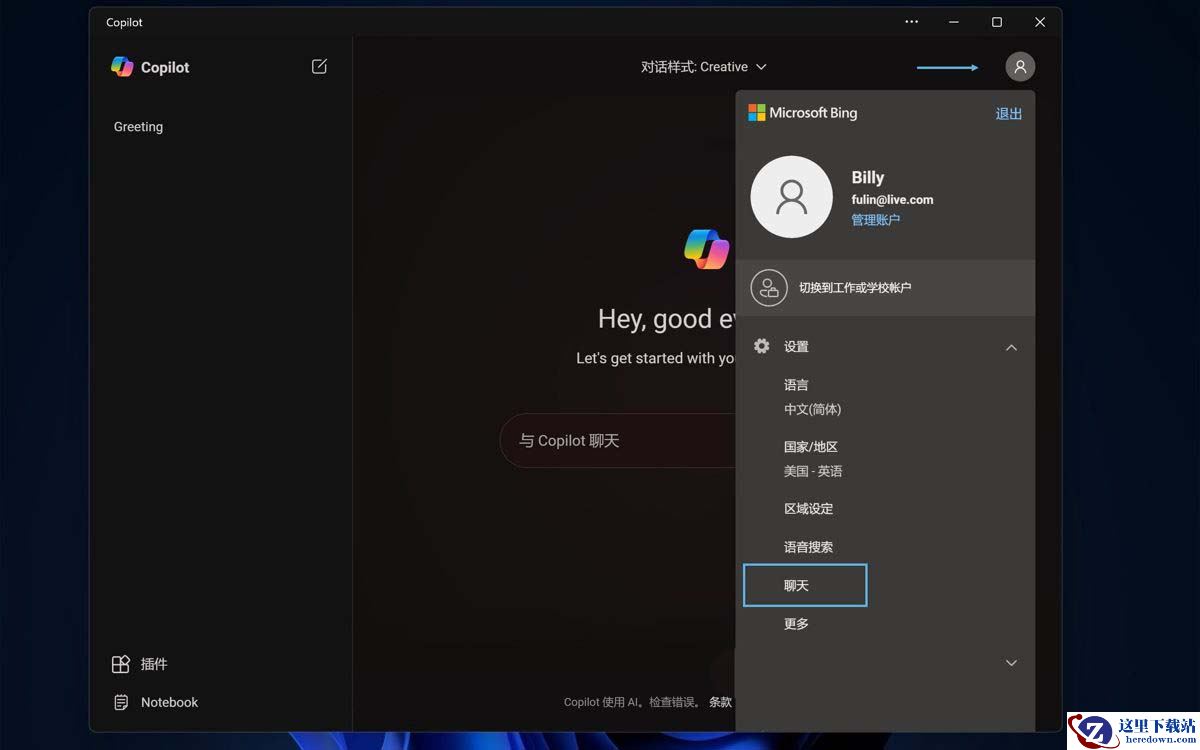Click the 与 Copilot 聊天 input box
This screenshot has height=750, width=1200.
[618, 441]
